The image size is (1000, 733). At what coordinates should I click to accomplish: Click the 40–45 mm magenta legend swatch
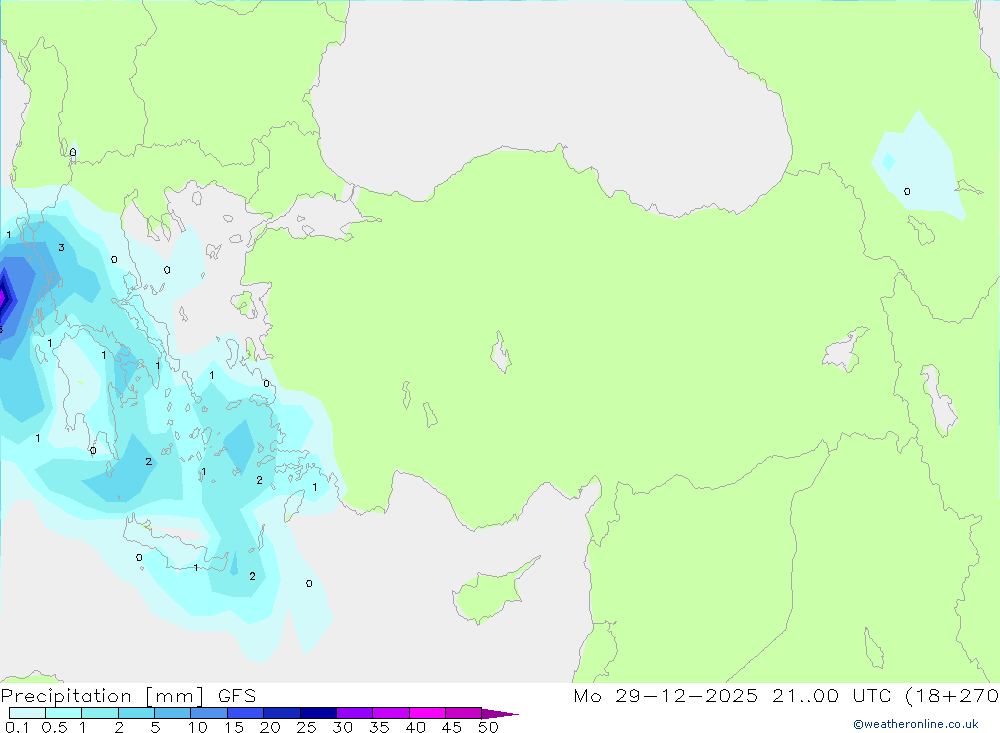point(427,713)
